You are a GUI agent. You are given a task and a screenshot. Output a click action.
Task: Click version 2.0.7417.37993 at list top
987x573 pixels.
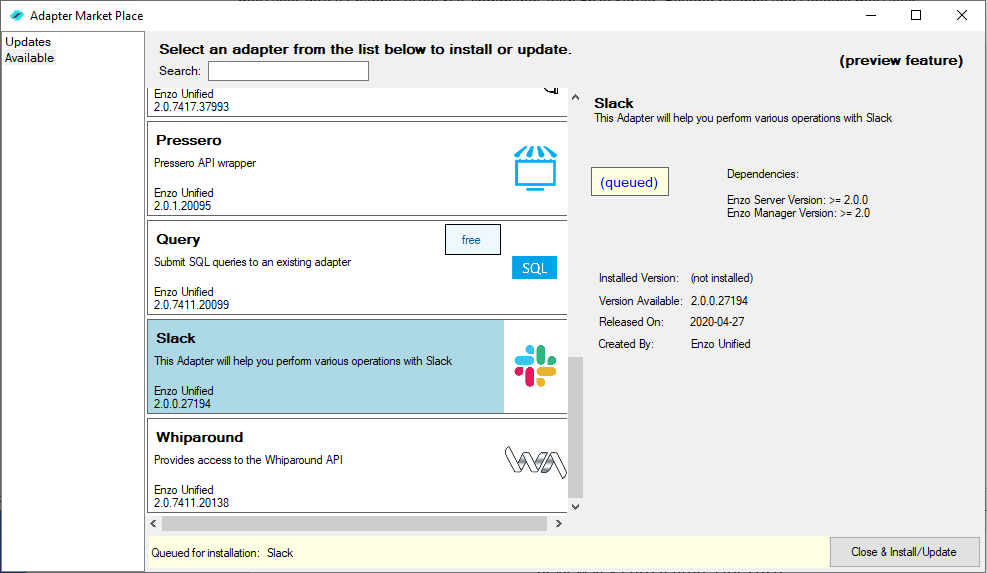click(191, 107)
